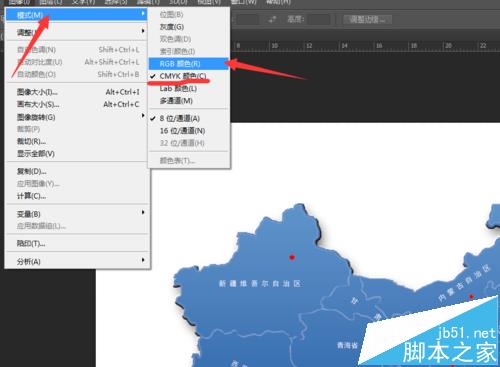Screen dimensions: 500x367
Task: Open the 调整 submenu in Image menu
Action: click(x=77, y=32)
